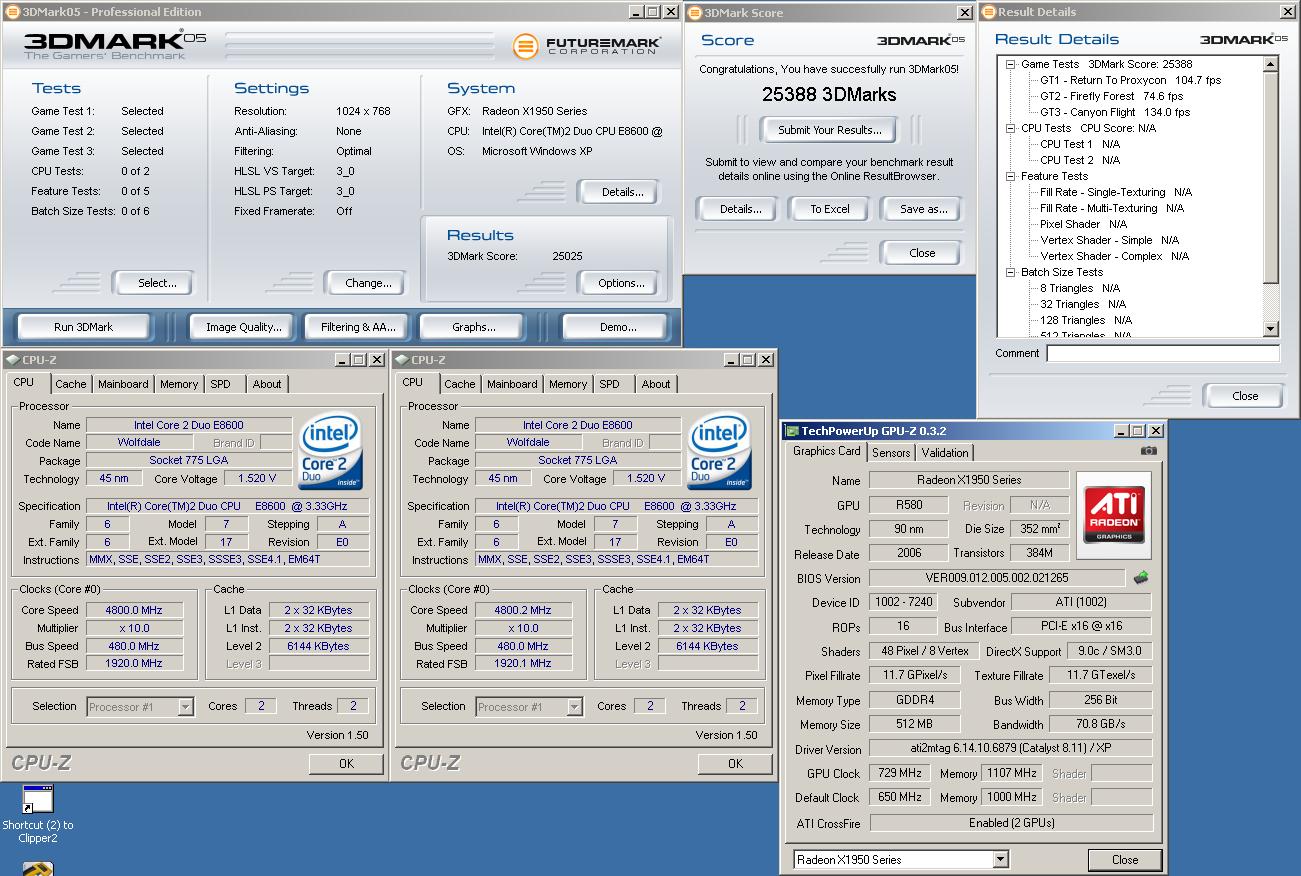
Task: Click the Run 3DMark button
Action: point(84,327)
